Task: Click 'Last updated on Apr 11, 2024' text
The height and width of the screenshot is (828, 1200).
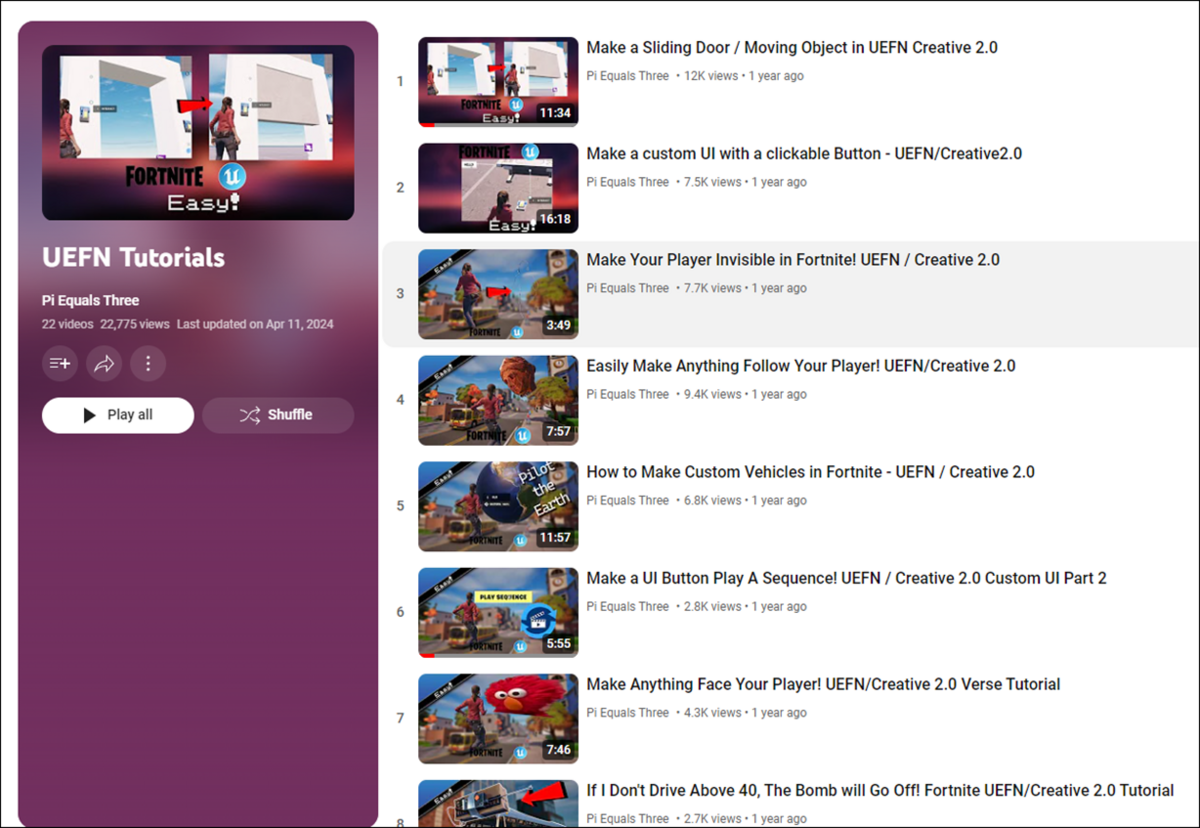Action: coord(255,324)
